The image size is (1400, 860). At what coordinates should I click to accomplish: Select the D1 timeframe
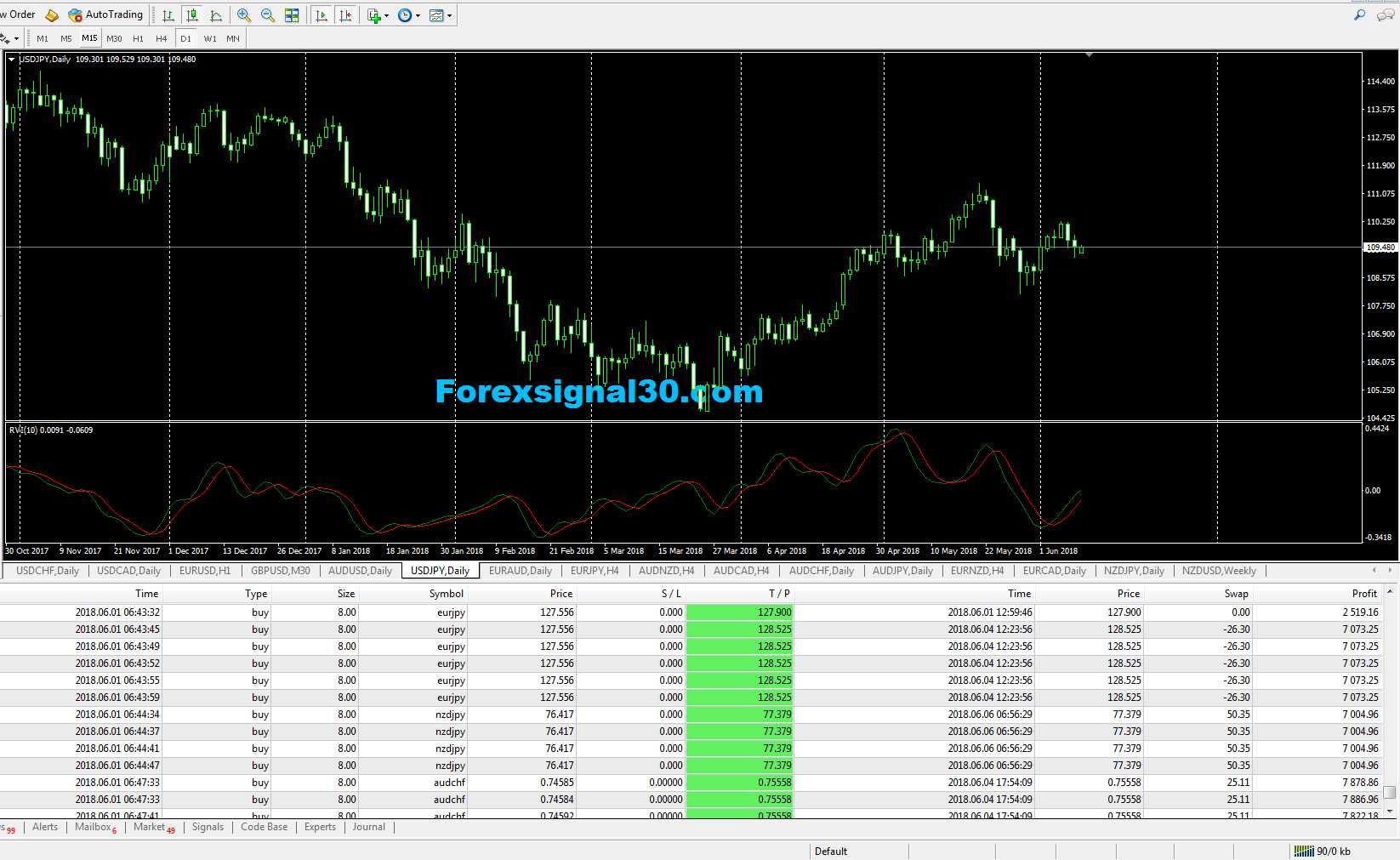coord(185,37)
